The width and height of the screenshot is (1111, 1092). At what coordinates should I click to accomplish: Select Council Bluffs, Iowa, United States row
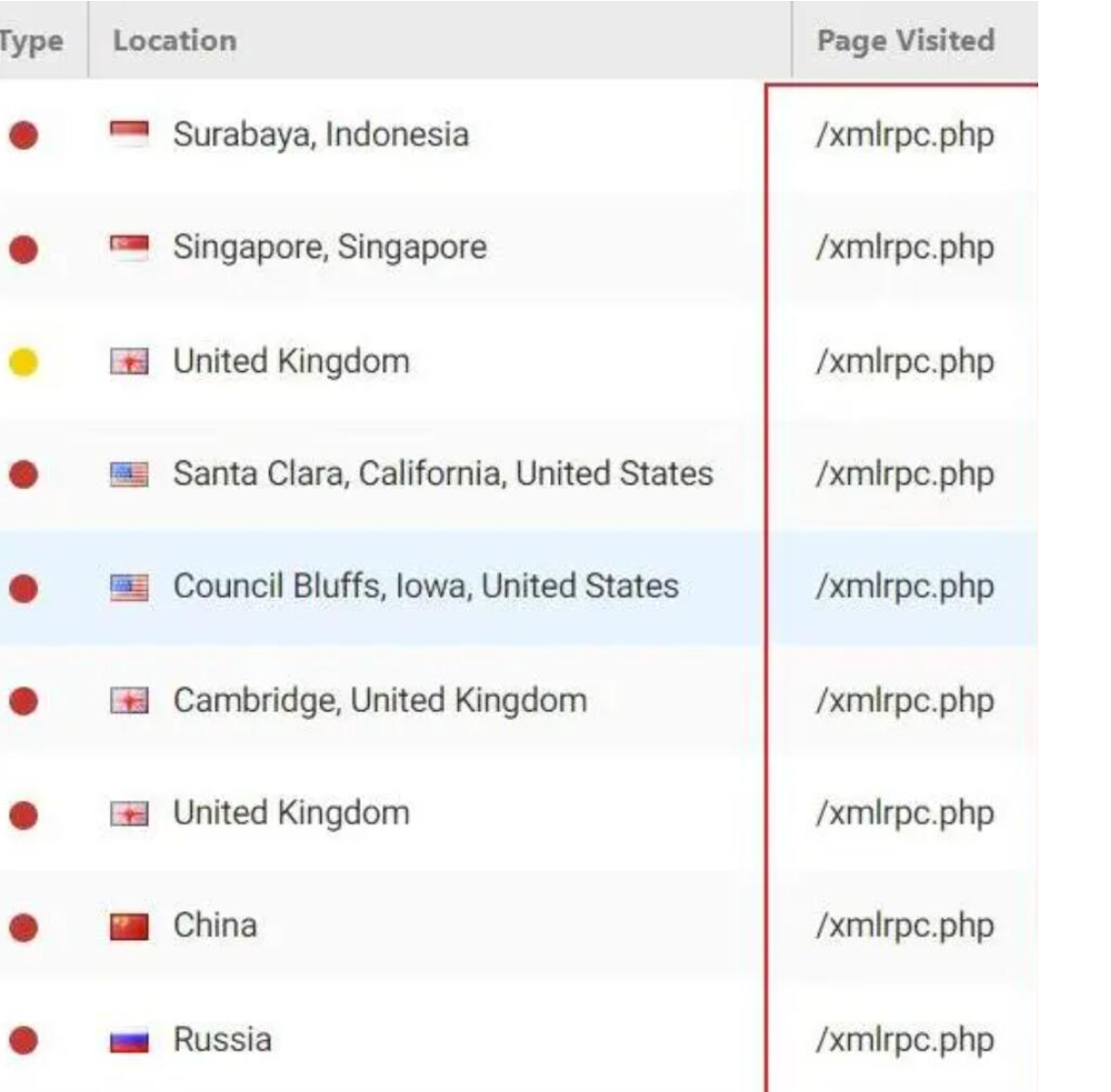425,587
